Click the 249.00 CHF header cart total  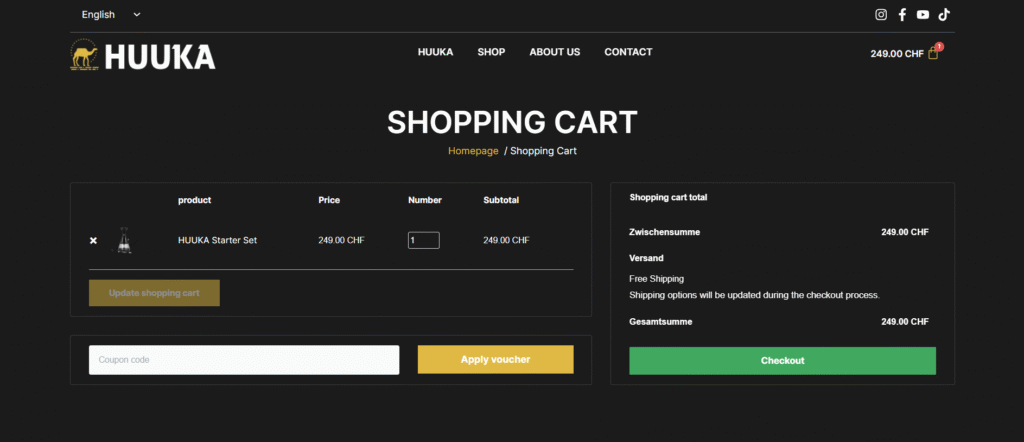coord(897,54)
